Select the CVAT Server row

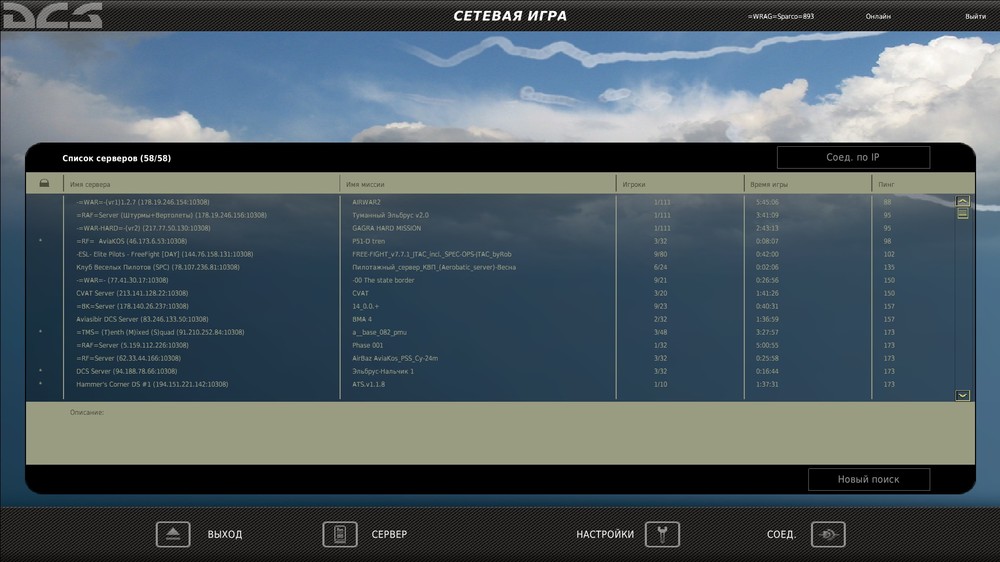[490, 293]
